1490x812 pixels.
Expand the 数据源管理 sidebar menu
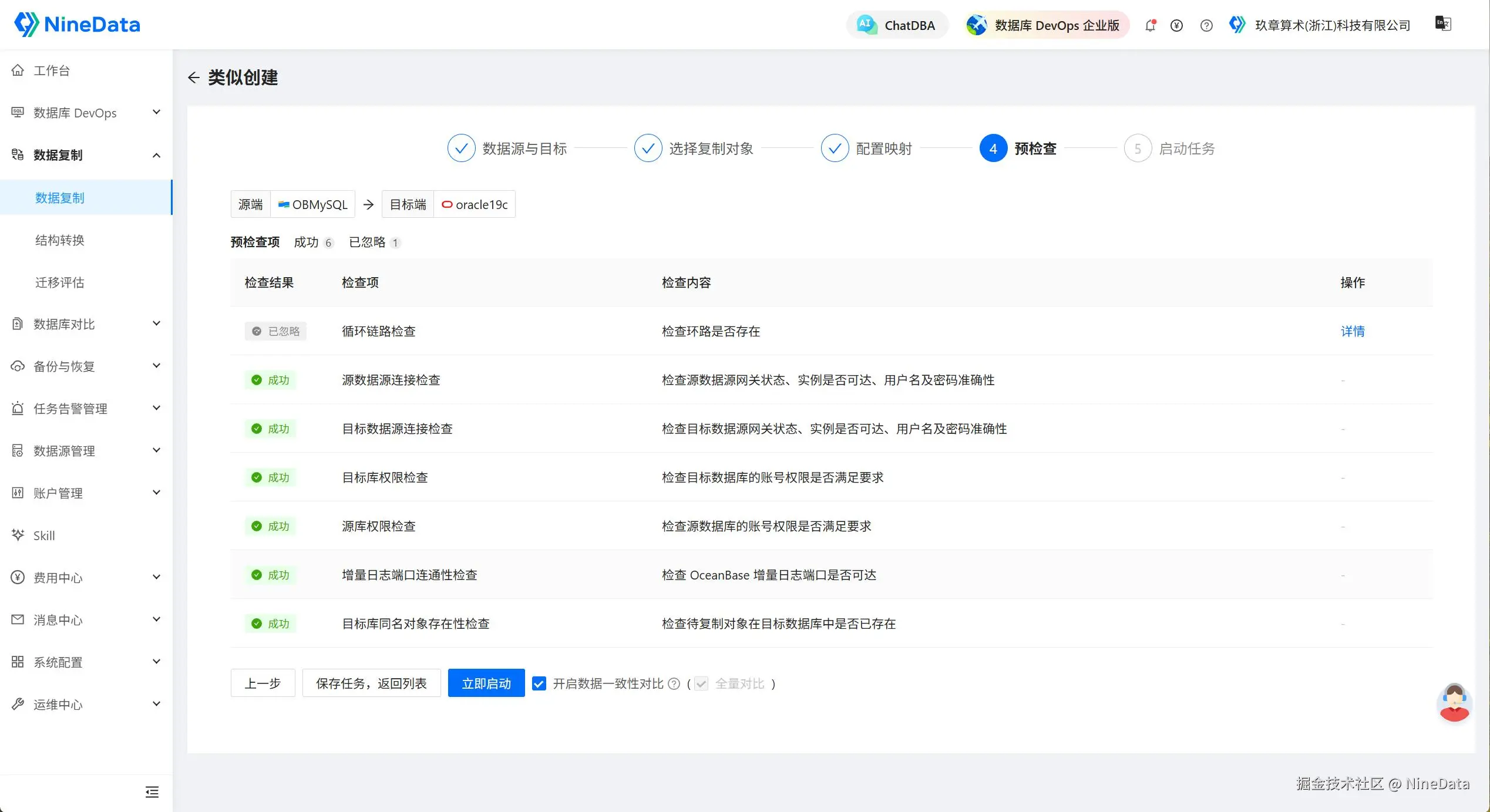click(86, 451)
